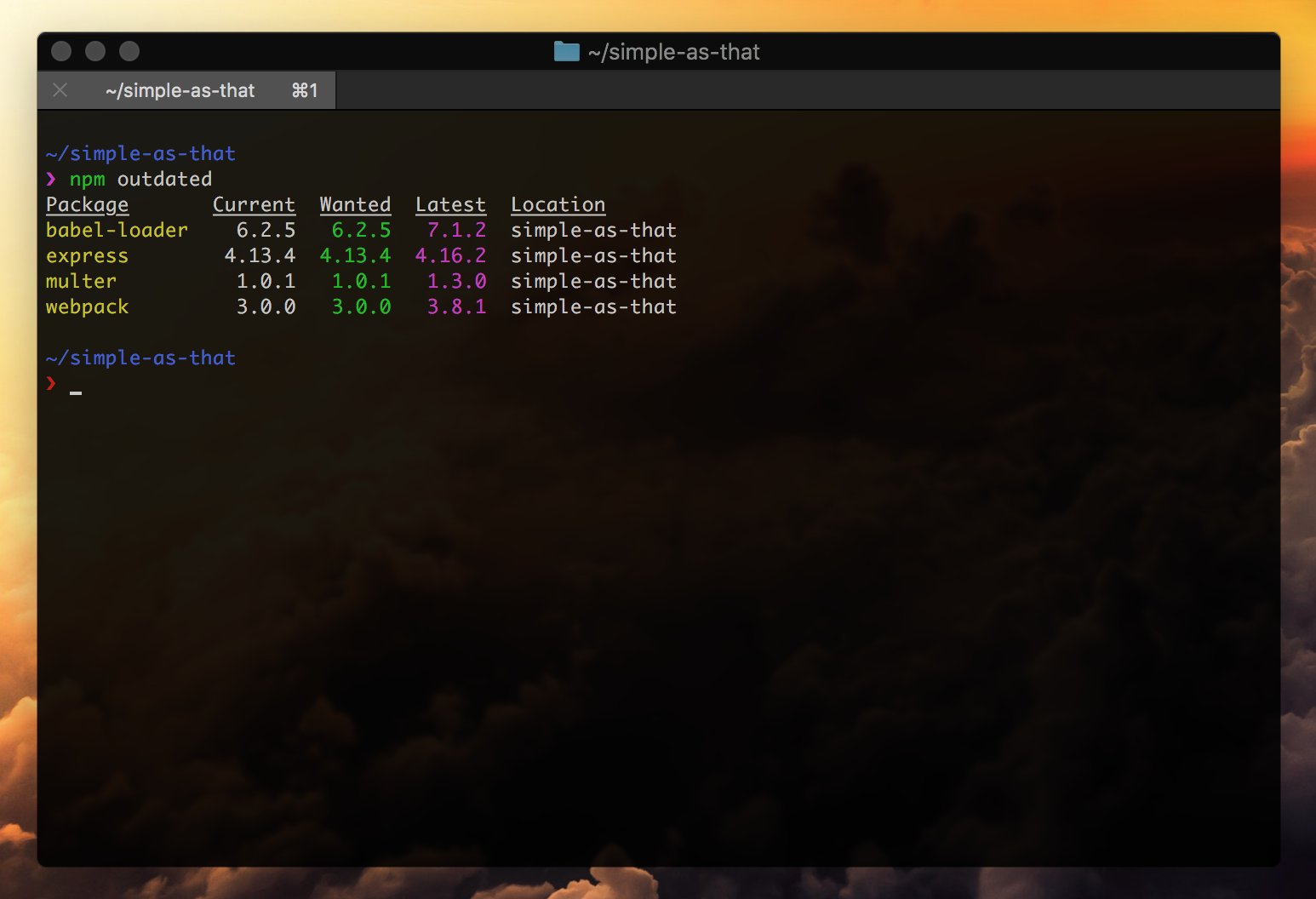Click the express package name
The height and width of the screenshot is (899, 1316).
pos(87,256)
